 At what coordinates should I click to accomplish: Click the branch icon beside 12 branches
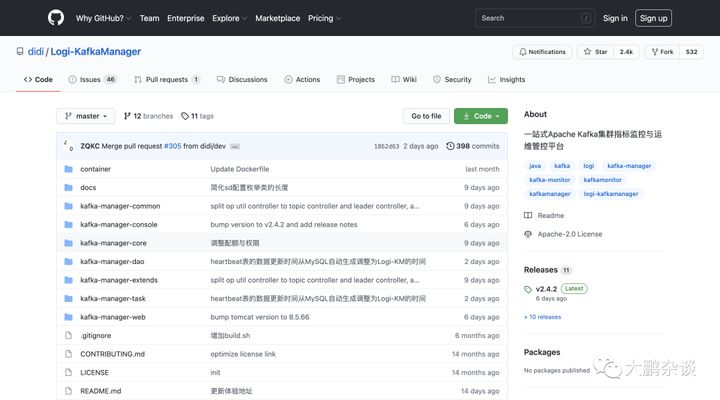[x=127, y=116]
